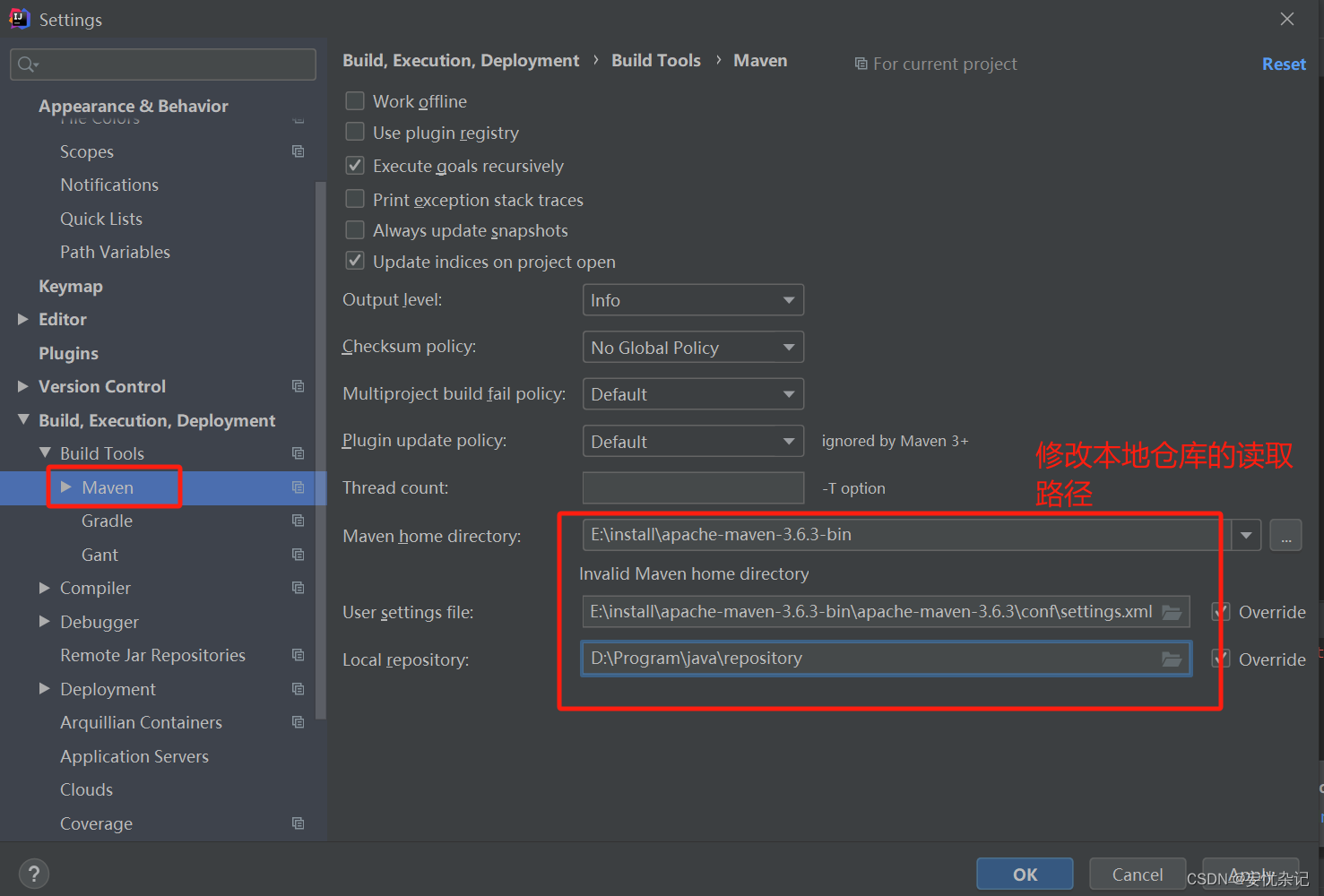Open Quick Lists settings page
Screen dimensions: 1324x896
(x=101, y=219)
